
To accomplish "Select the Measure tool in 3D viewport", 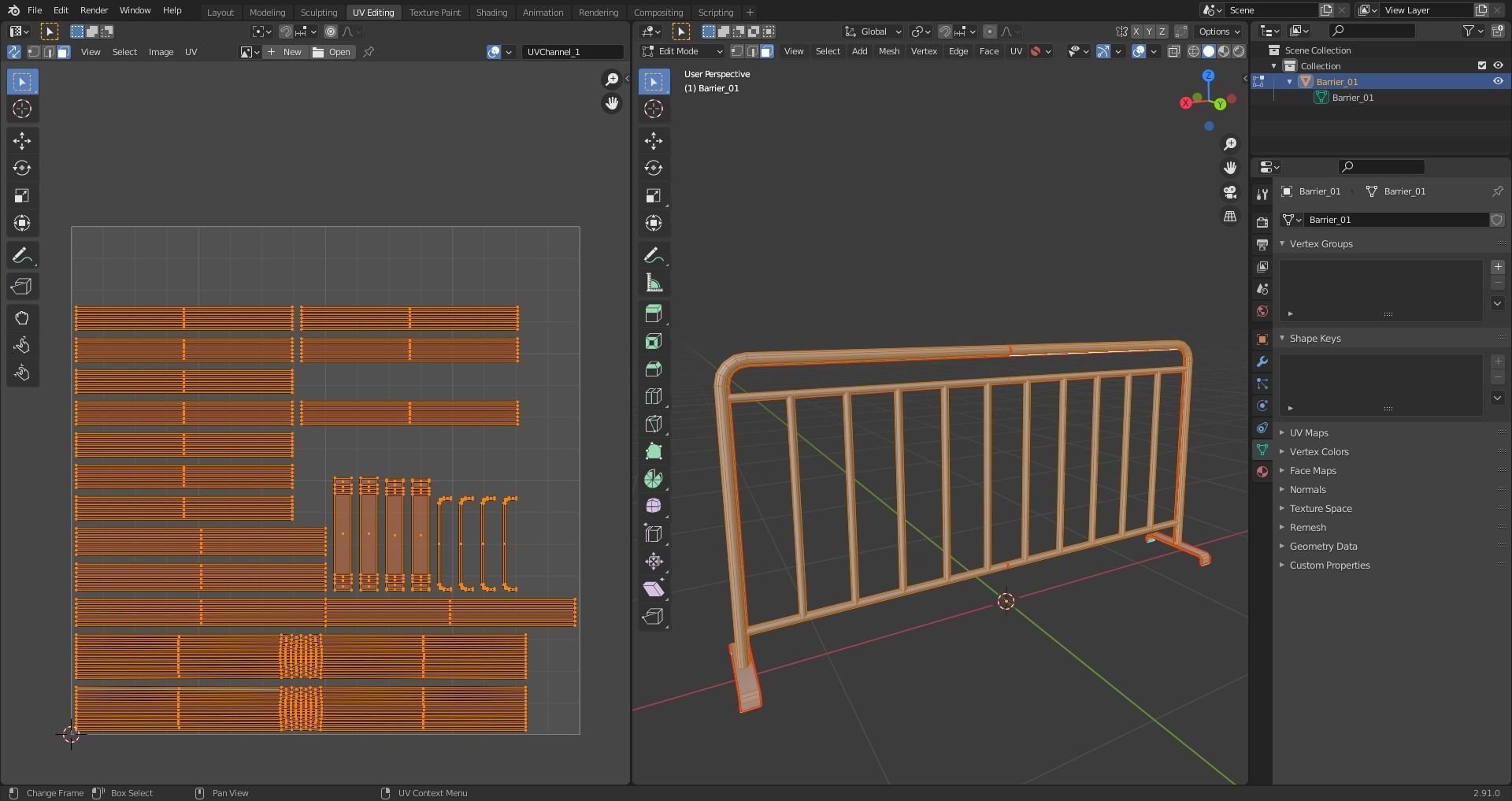I will [654, 283].
